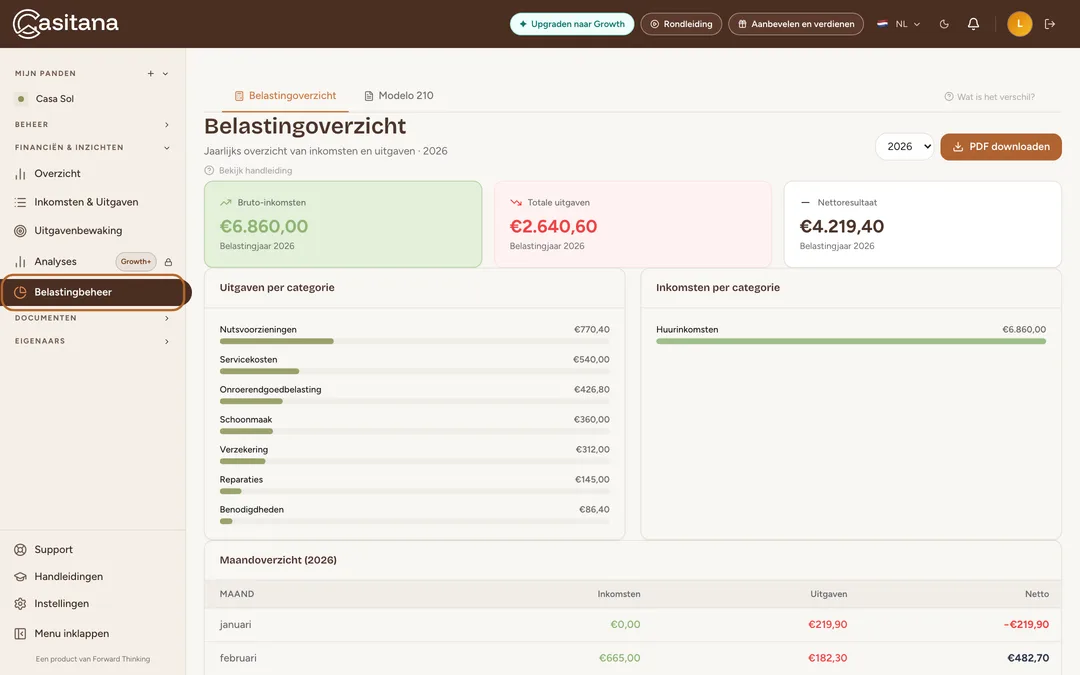The height and width of the screenshot is (675, 1080).
Task: Open notifications bell icon
Action: 973,24
